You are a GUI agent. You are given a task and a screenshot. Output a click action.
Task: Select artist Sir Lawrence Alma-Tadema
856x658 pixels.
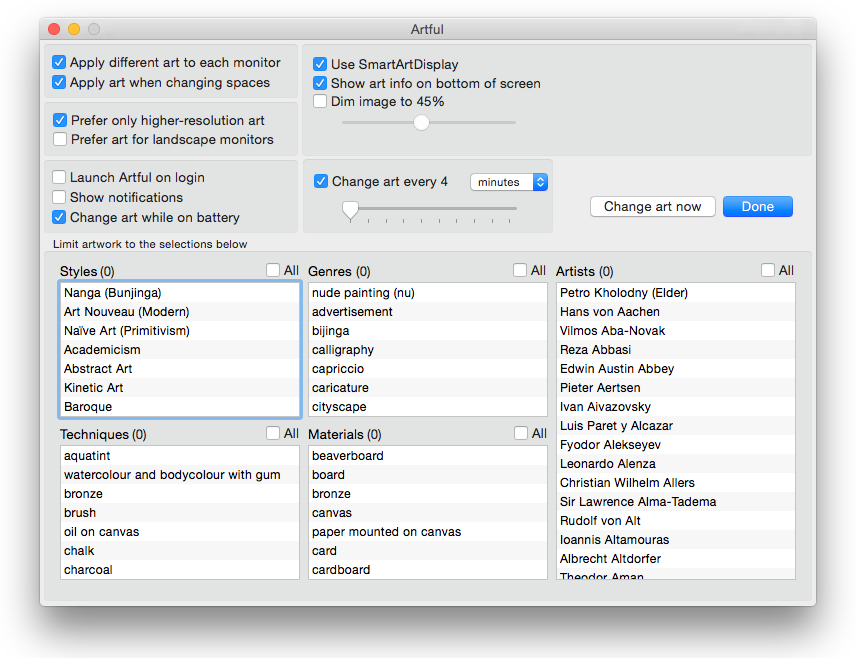pyautogui.click(x=676, y=502)
